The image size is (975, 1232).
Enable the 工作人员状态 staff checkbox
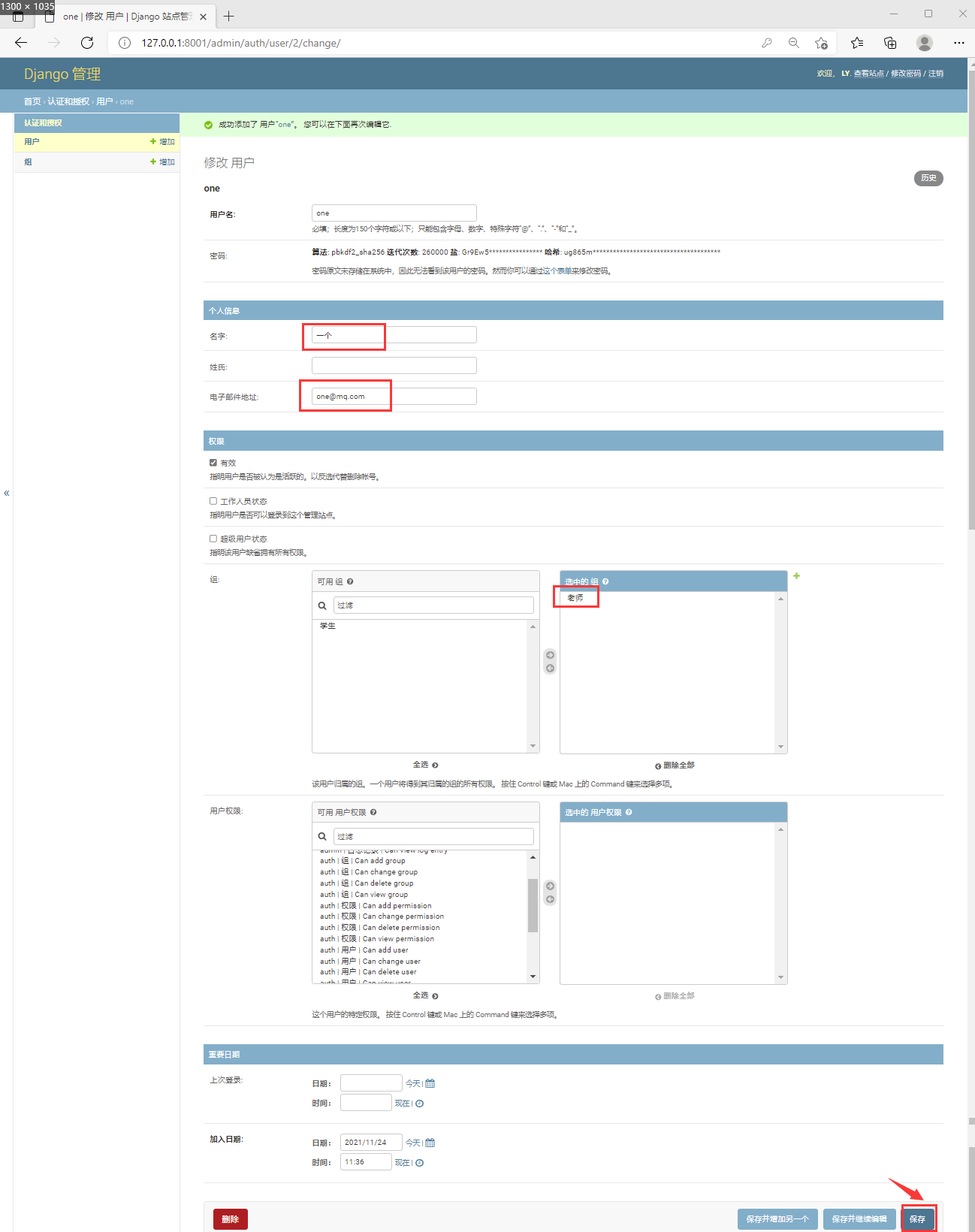[213, 501]
